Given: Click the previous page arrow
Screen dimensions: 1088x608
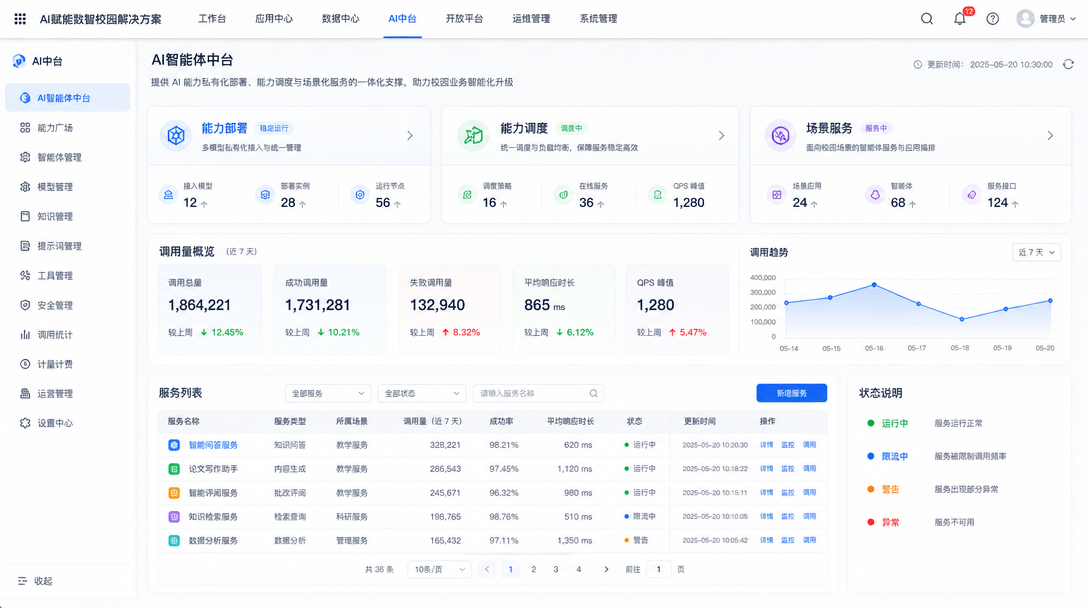Looking at the screenshot, I should pyautogui.click(x=487, y=569).
